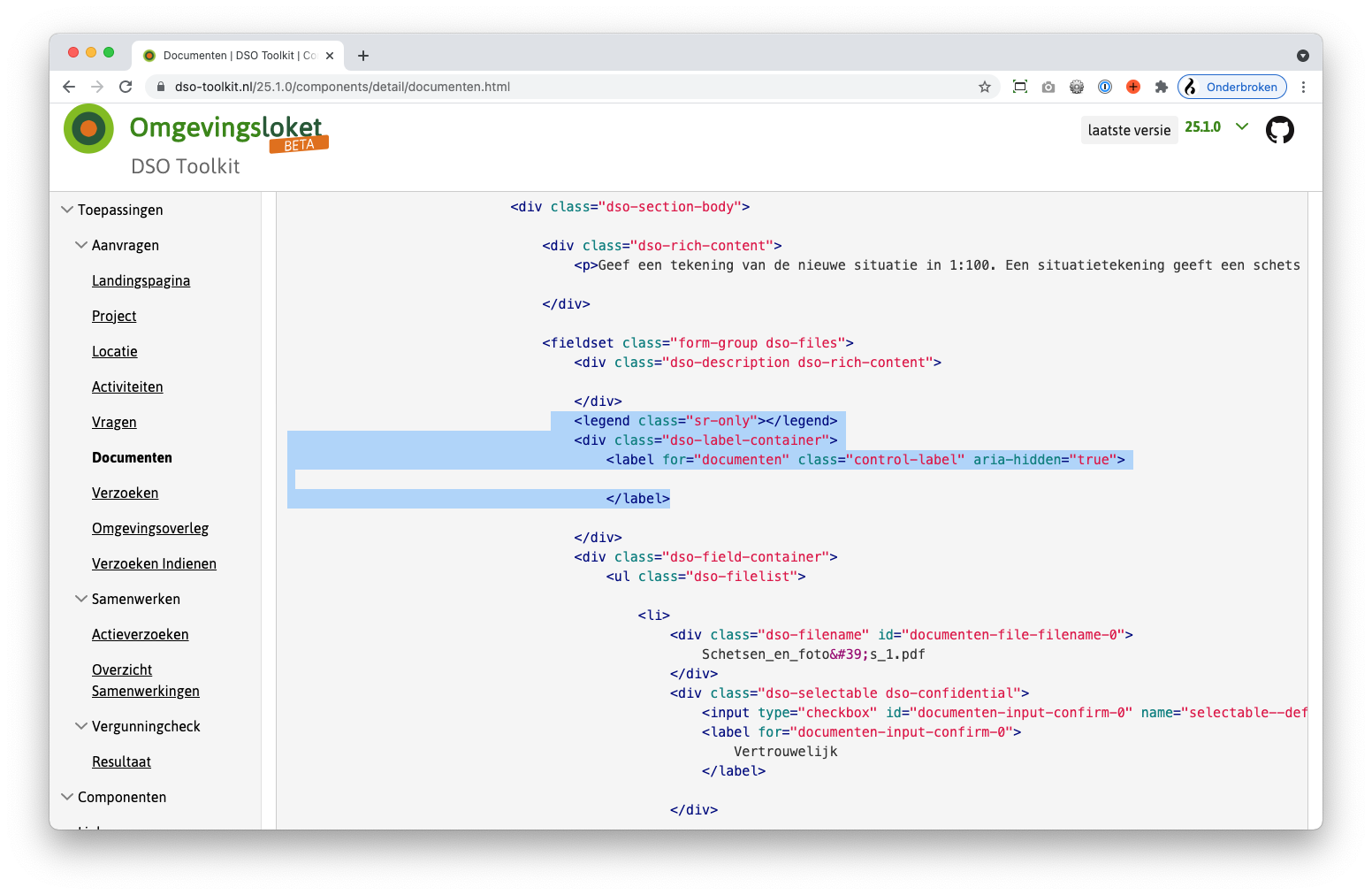Click the Onderbroken profile button

pyautogui.click(x=1231, y=87)
